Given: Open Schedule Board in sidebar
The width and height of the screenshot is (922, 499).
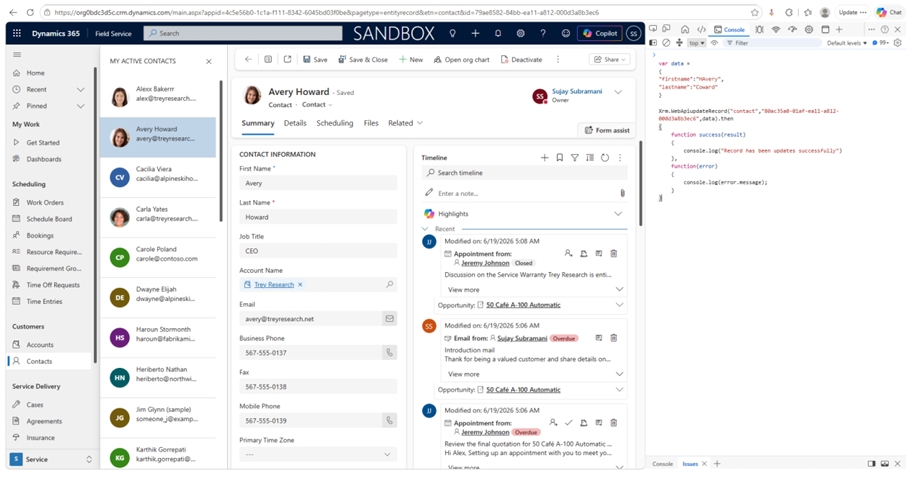Looking at the screenshot, I should (x=49, y=219).
